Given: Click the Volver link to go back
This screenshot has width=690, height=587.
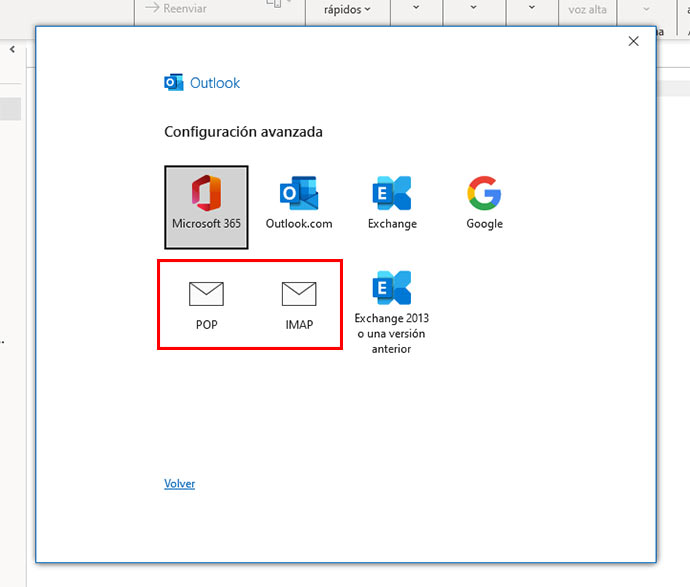Looking at the screenshot, I should click(x=180, y=484).
